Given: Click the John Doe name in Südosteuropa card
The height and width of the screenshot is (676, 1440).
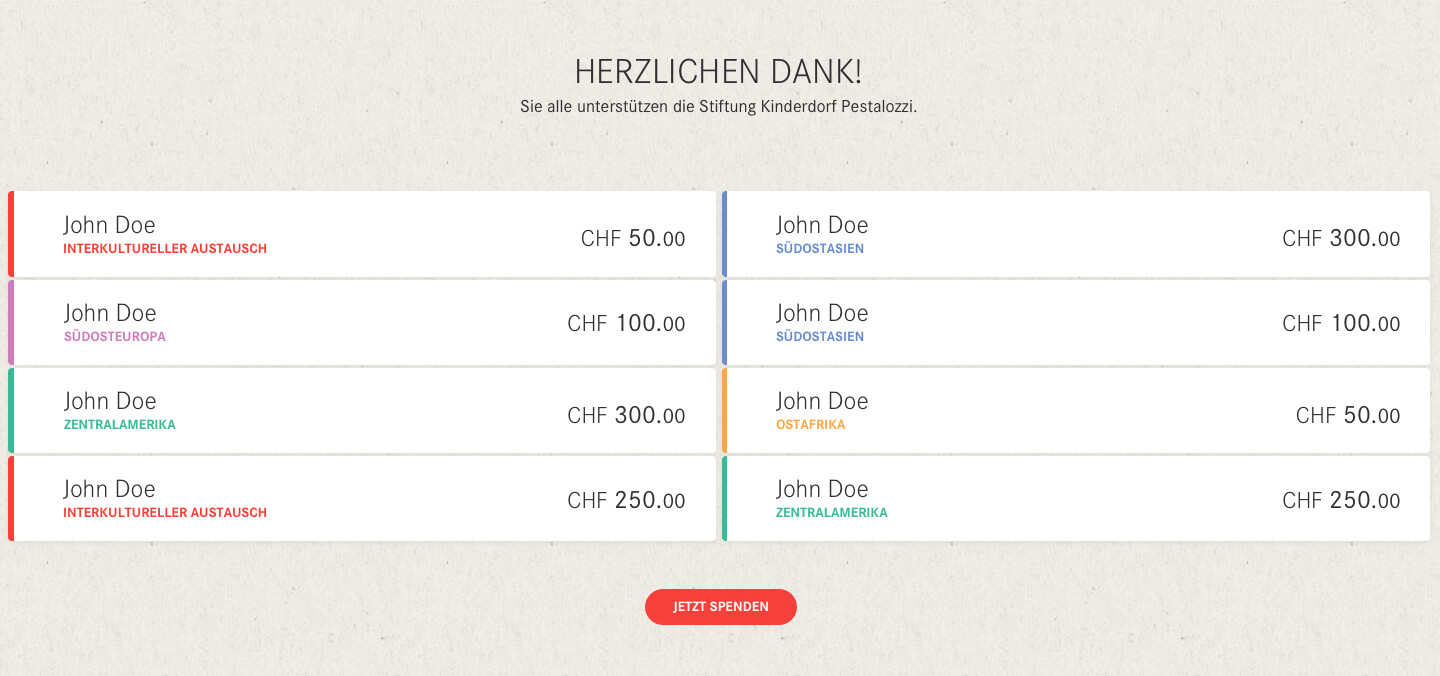Looking at the screenshot, I should 110,313.
